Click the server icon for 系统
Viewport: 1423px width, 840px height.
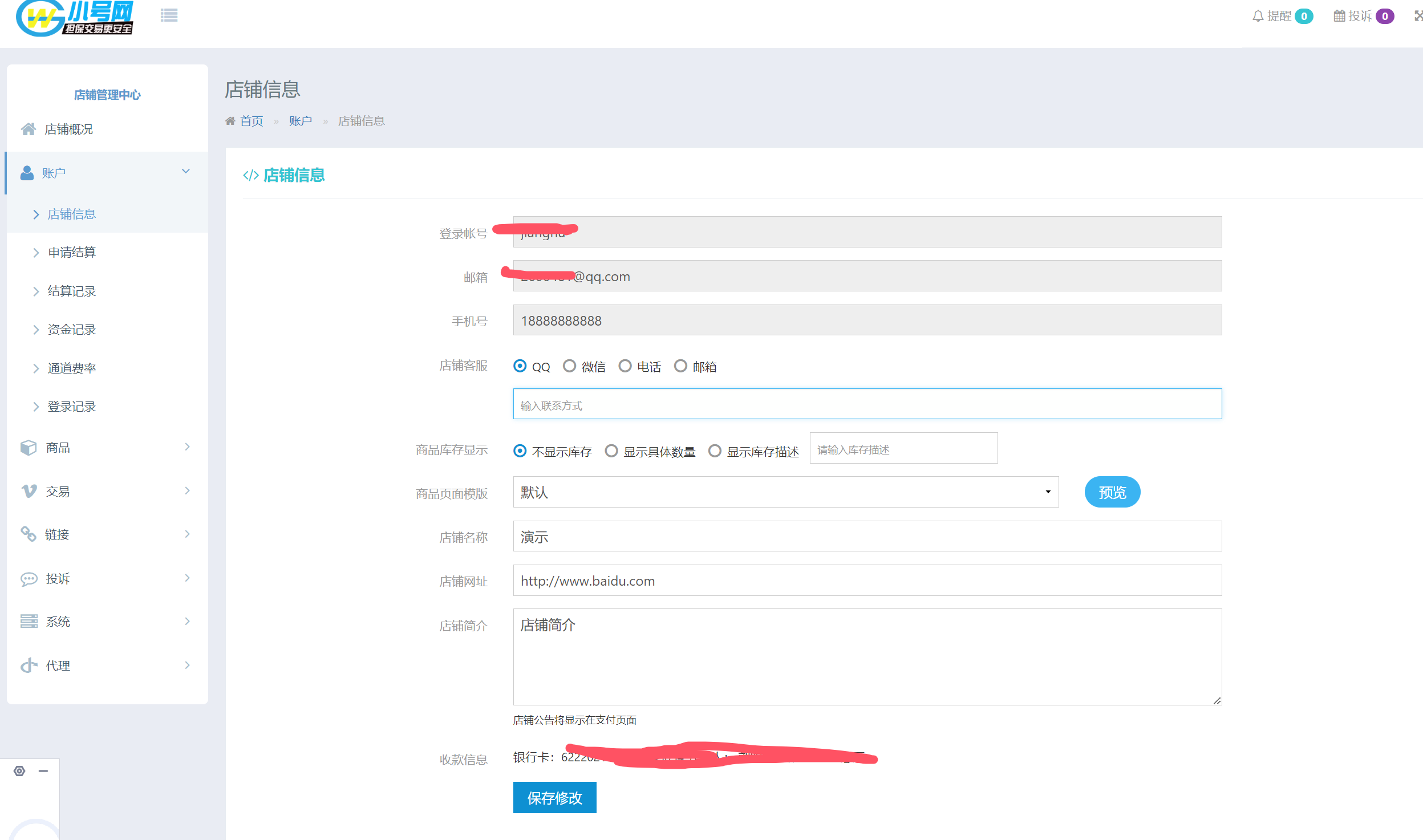pos(29,622)
